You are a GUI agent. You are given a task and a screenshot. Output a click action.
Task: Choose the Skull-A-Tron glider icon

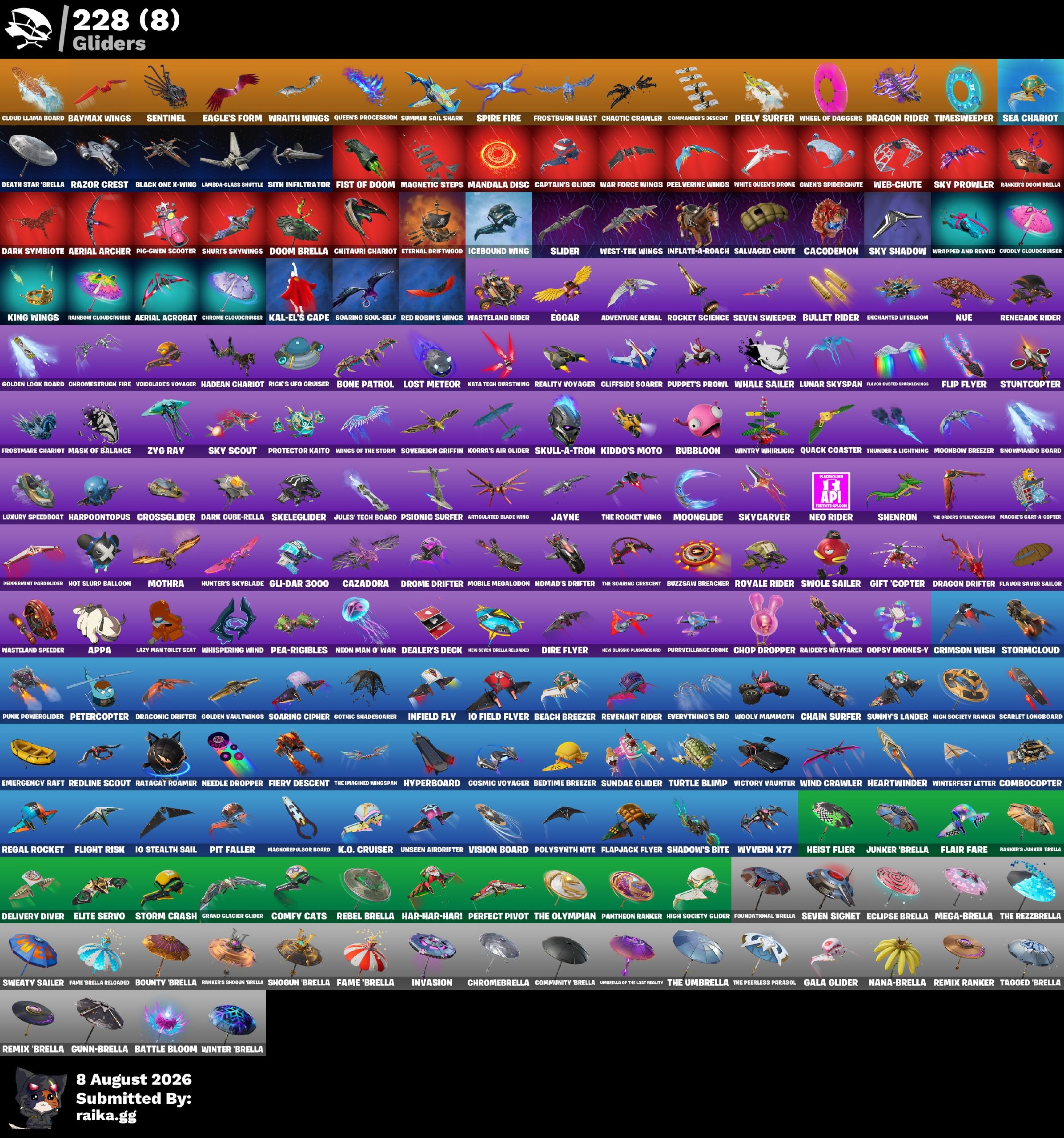tap(565, 424)
